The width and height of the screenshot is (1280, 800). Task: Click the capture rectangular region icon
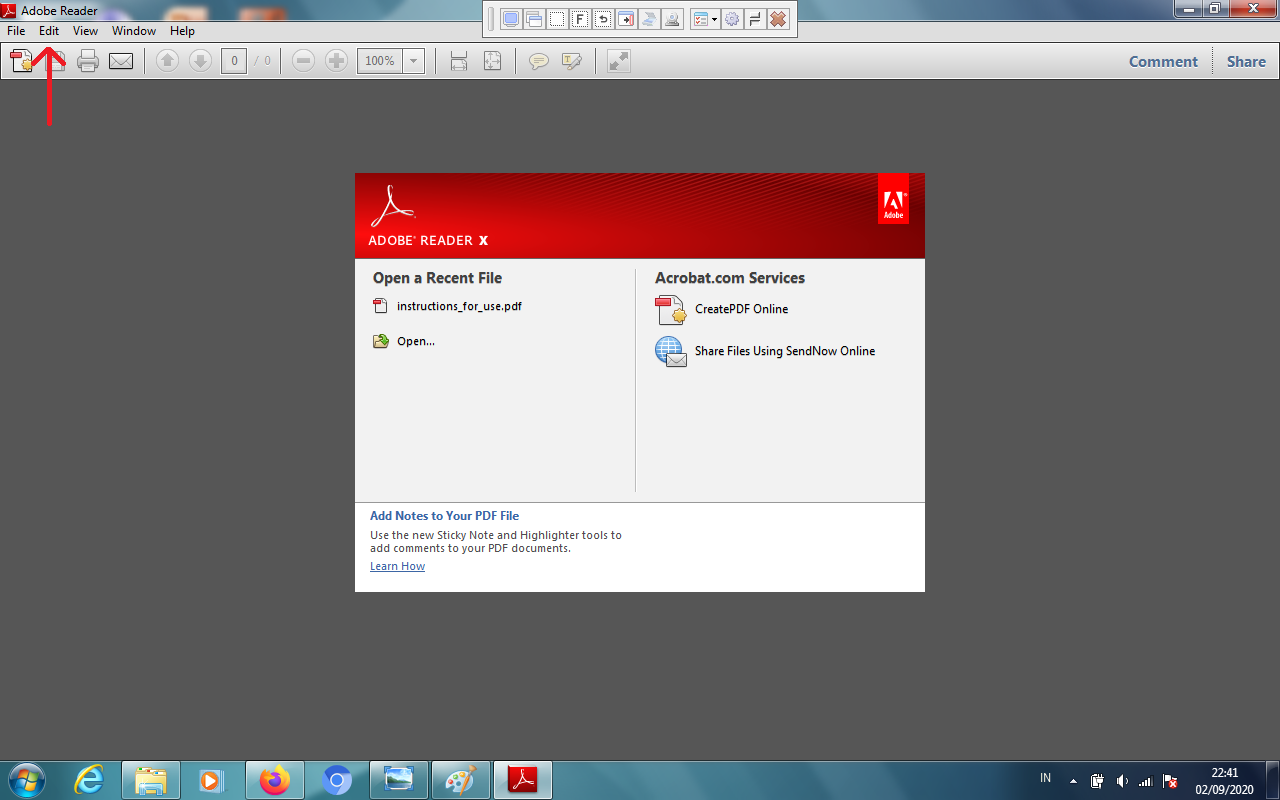click(557, 19)
